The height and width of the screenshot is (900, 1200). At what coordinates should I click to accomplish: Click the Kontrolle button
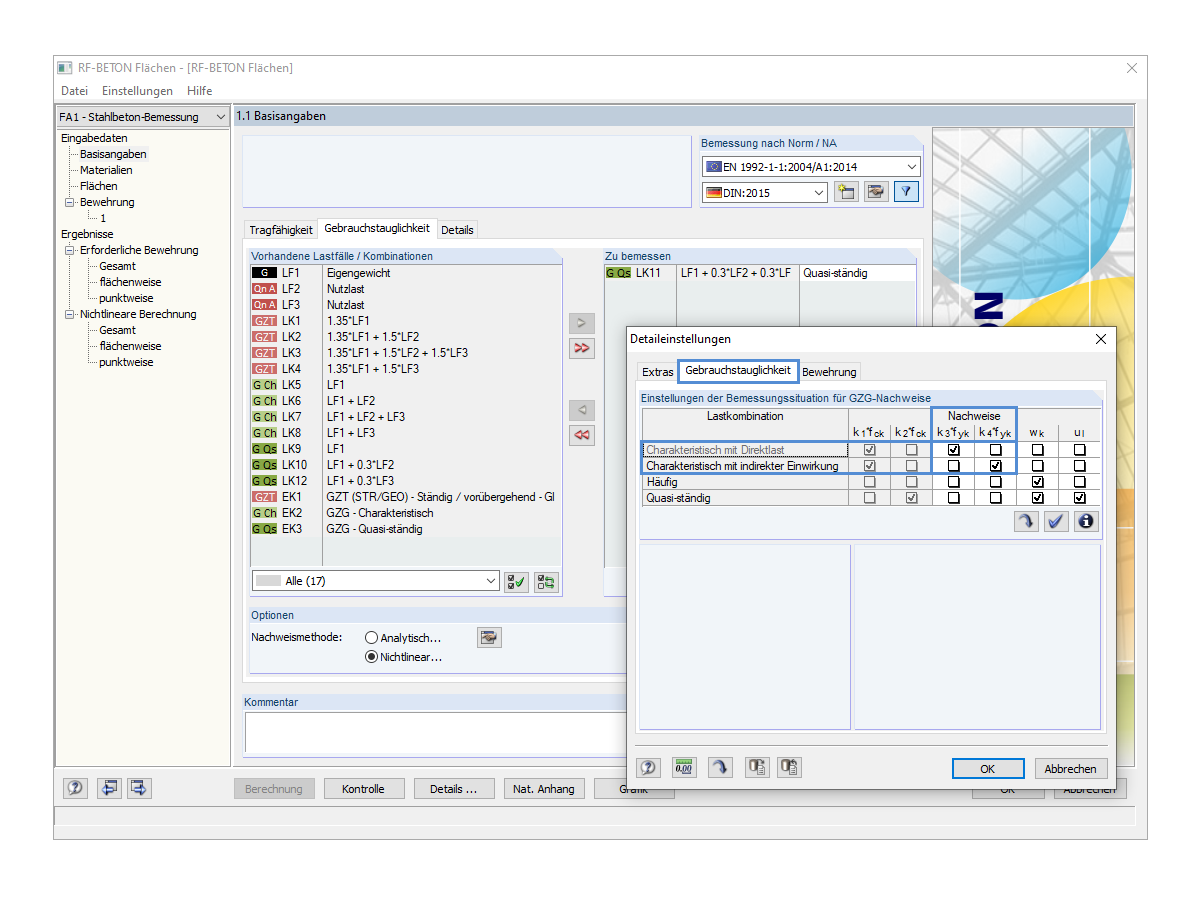(x=363, y=789)
